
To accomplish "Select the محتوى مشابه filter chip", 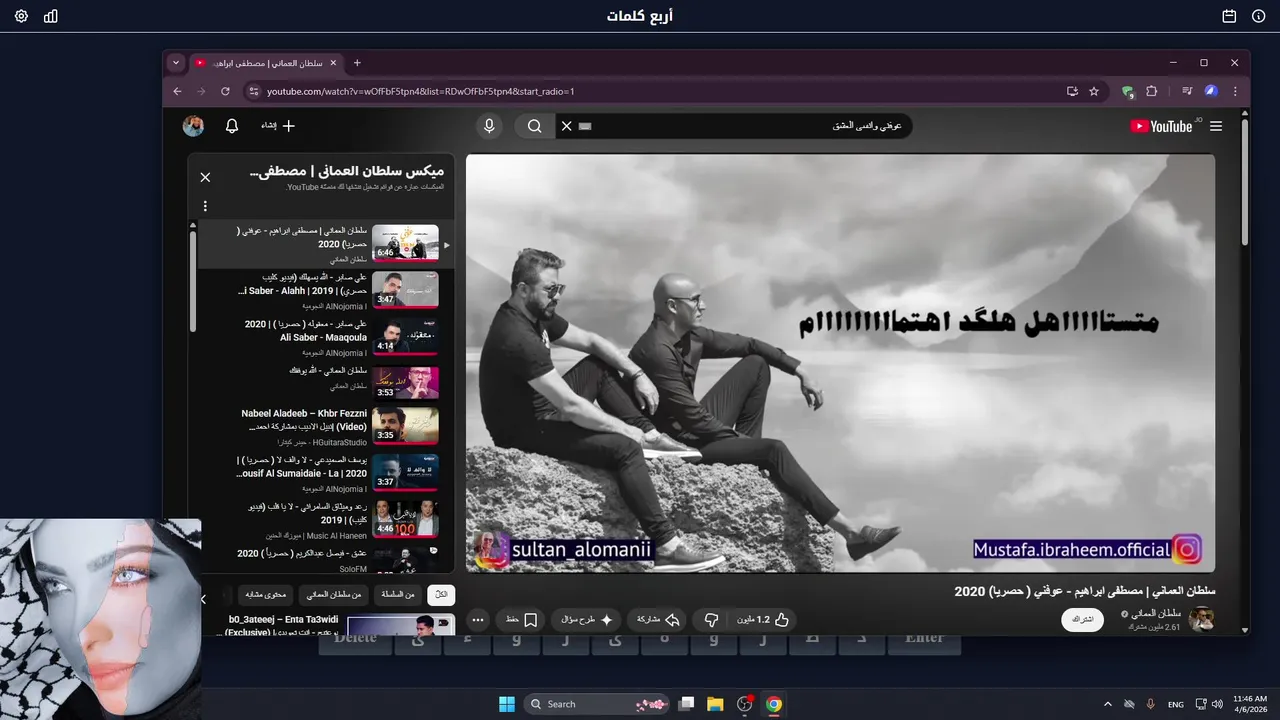I will (267, 595).
